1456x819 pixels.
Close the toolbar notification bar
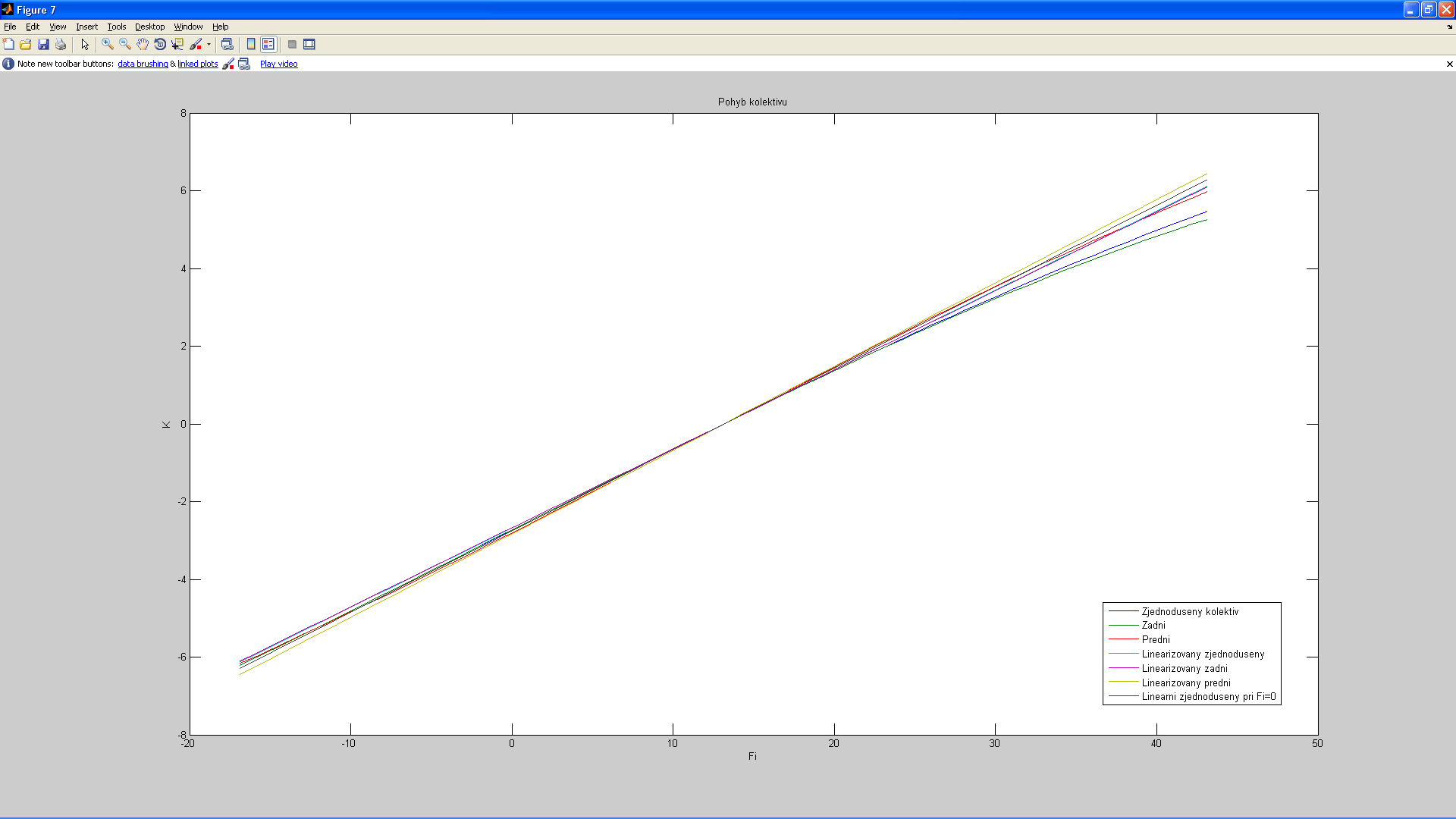tap(1449, 64)
